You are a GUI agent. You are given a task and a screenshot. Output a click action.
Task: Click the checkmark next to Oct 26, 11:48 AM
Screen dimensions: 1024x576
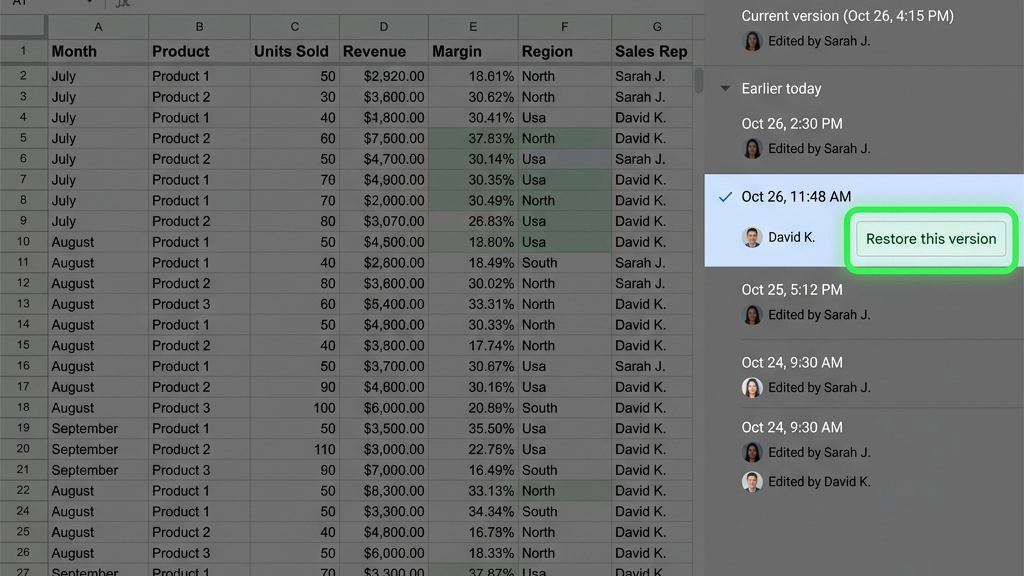(725, 197)
